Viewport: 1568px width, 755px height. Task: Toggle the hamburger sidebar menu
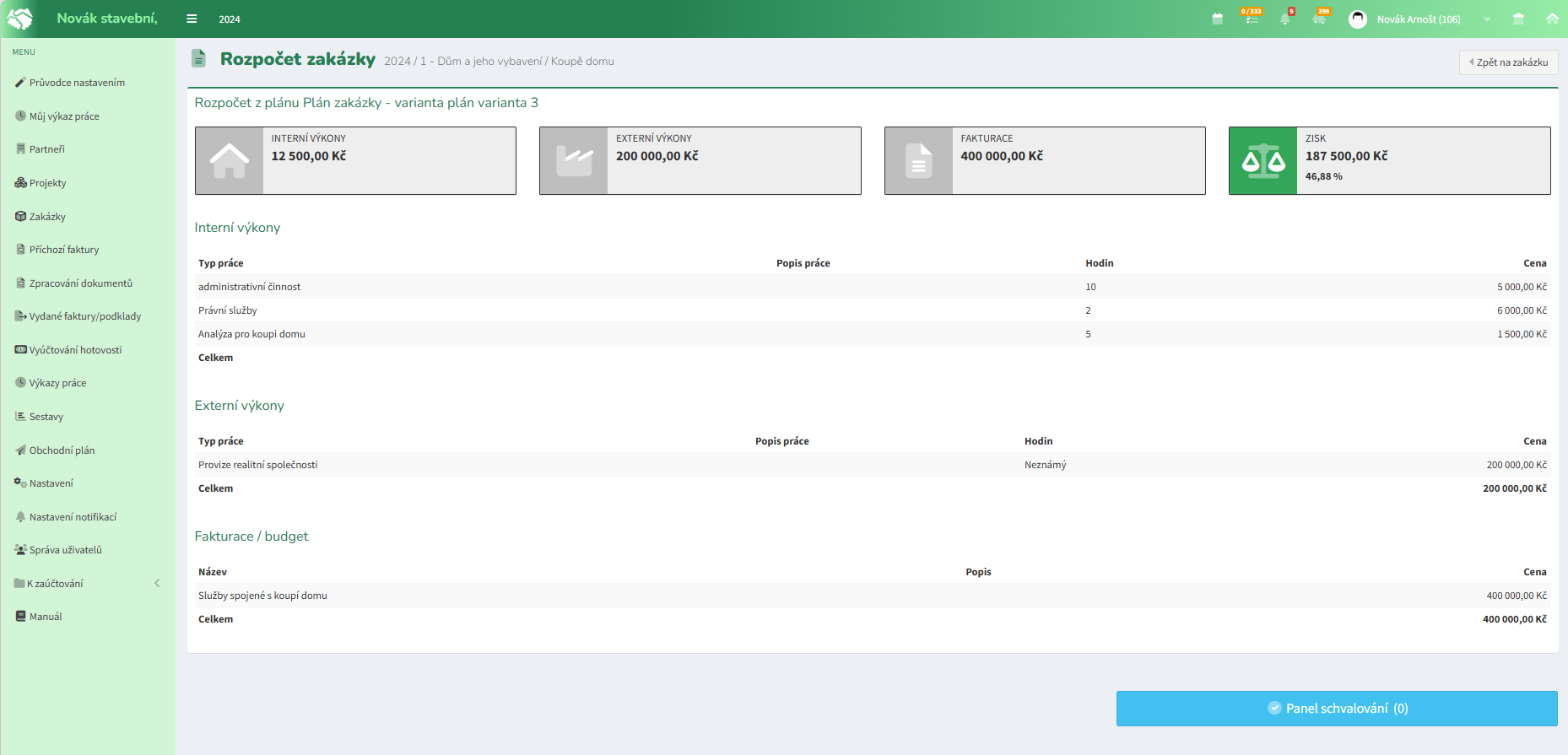coord(192,19)
